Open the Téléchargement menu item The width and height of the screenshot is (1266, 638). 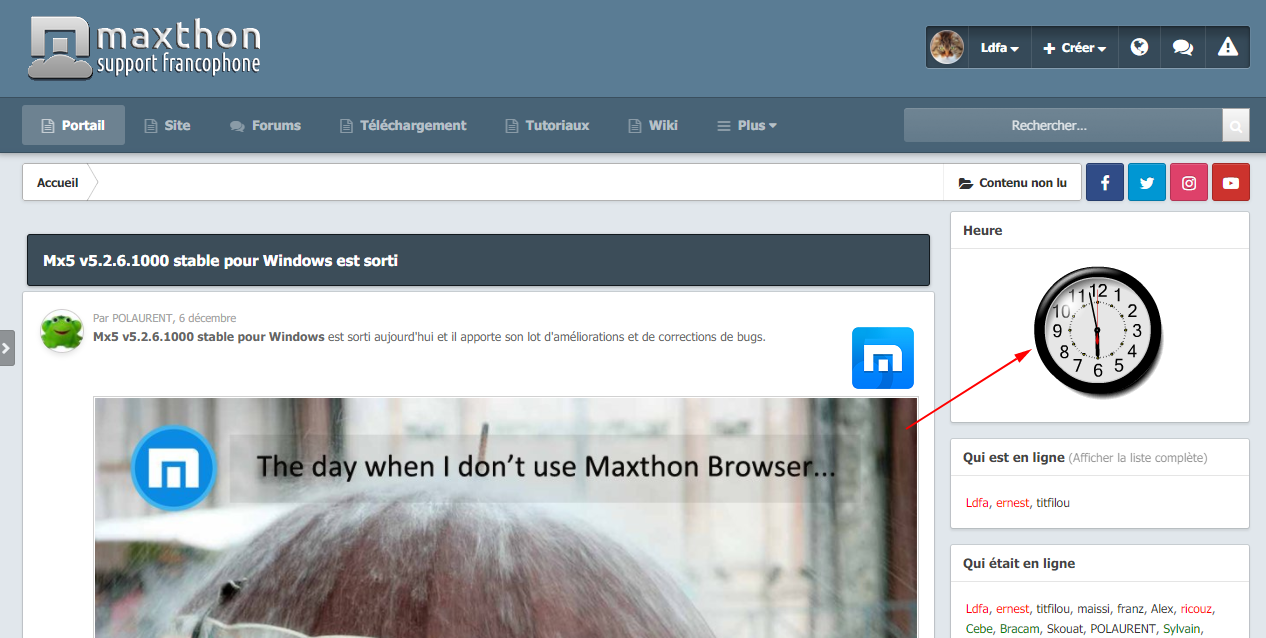403,125
